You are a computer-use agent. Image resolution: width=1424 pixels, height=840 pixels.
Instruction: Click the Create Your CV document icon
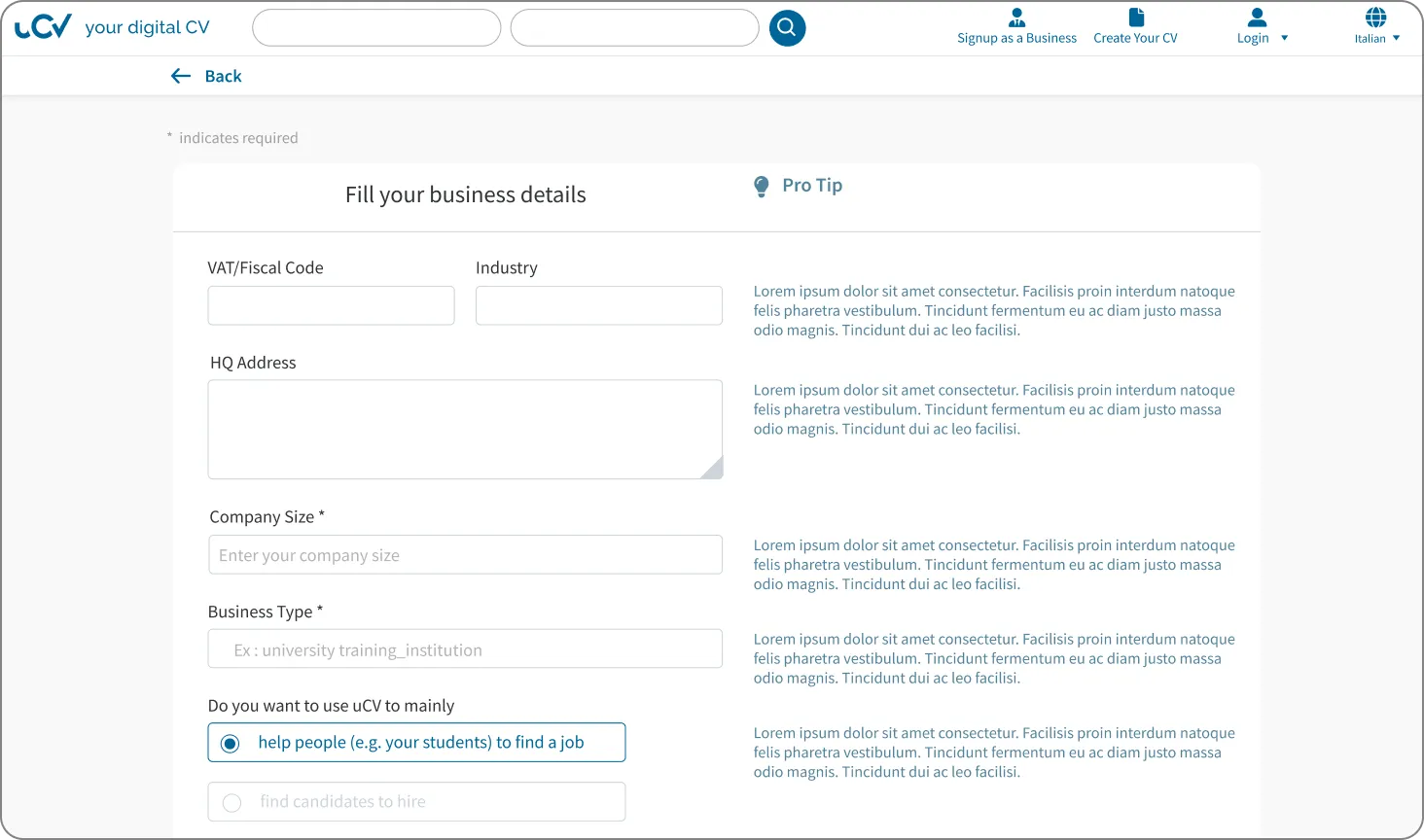click(1135, 17)
